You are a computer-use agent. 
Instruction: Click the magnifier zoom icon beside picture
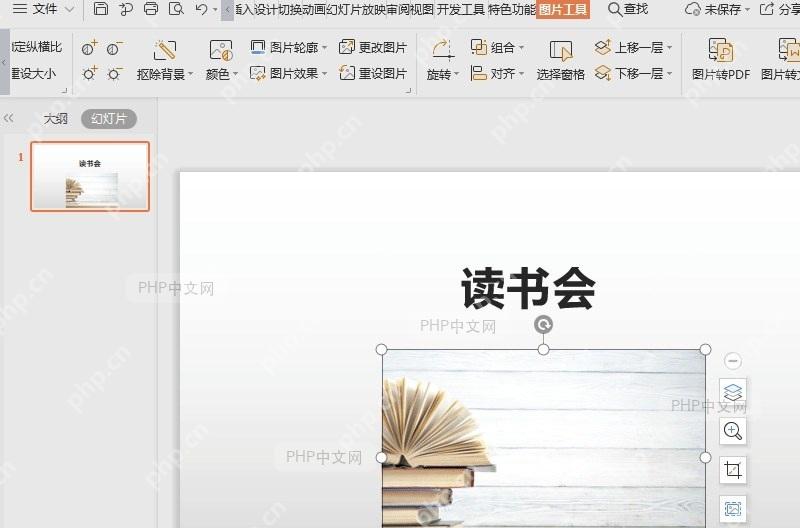tap(733, 431)
